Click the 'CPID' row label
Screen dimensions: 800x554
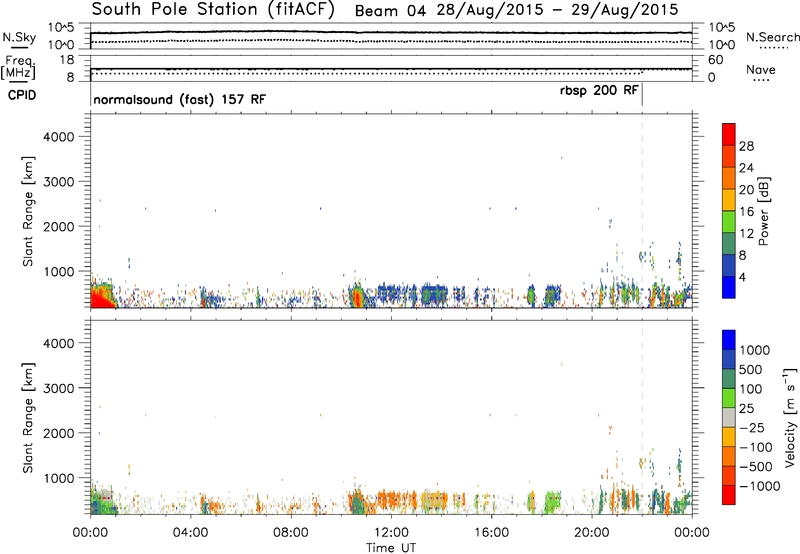click(22, 95)
